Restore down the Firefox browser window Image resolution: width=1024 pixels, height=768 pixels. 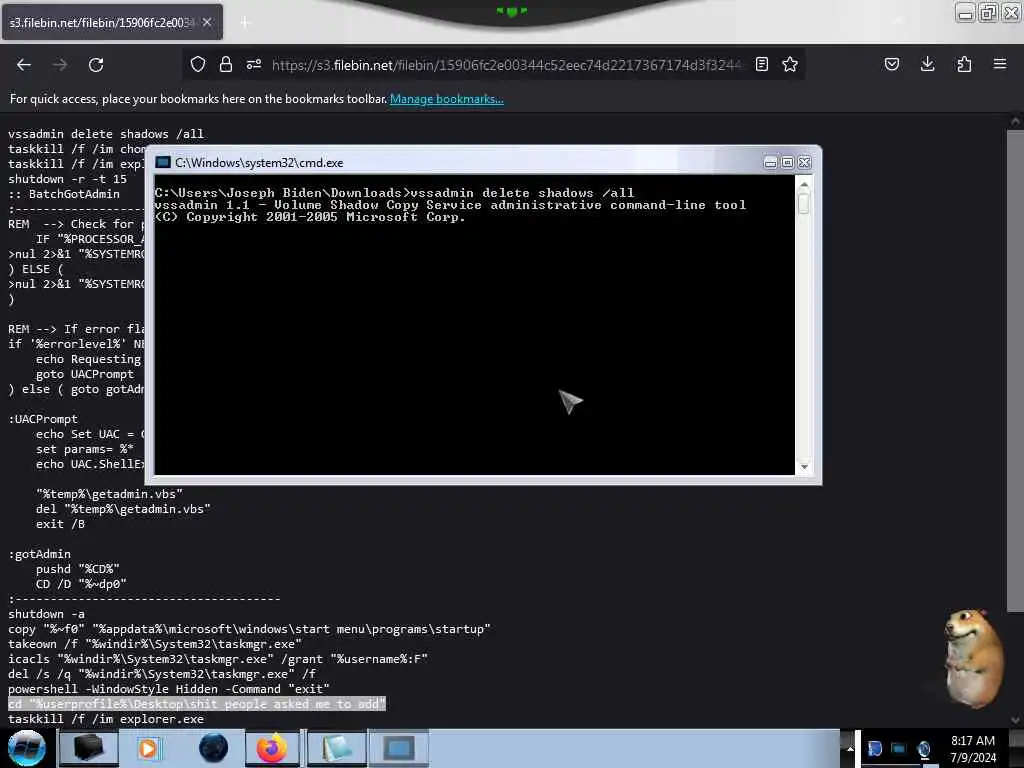click(x=988, y=13)
